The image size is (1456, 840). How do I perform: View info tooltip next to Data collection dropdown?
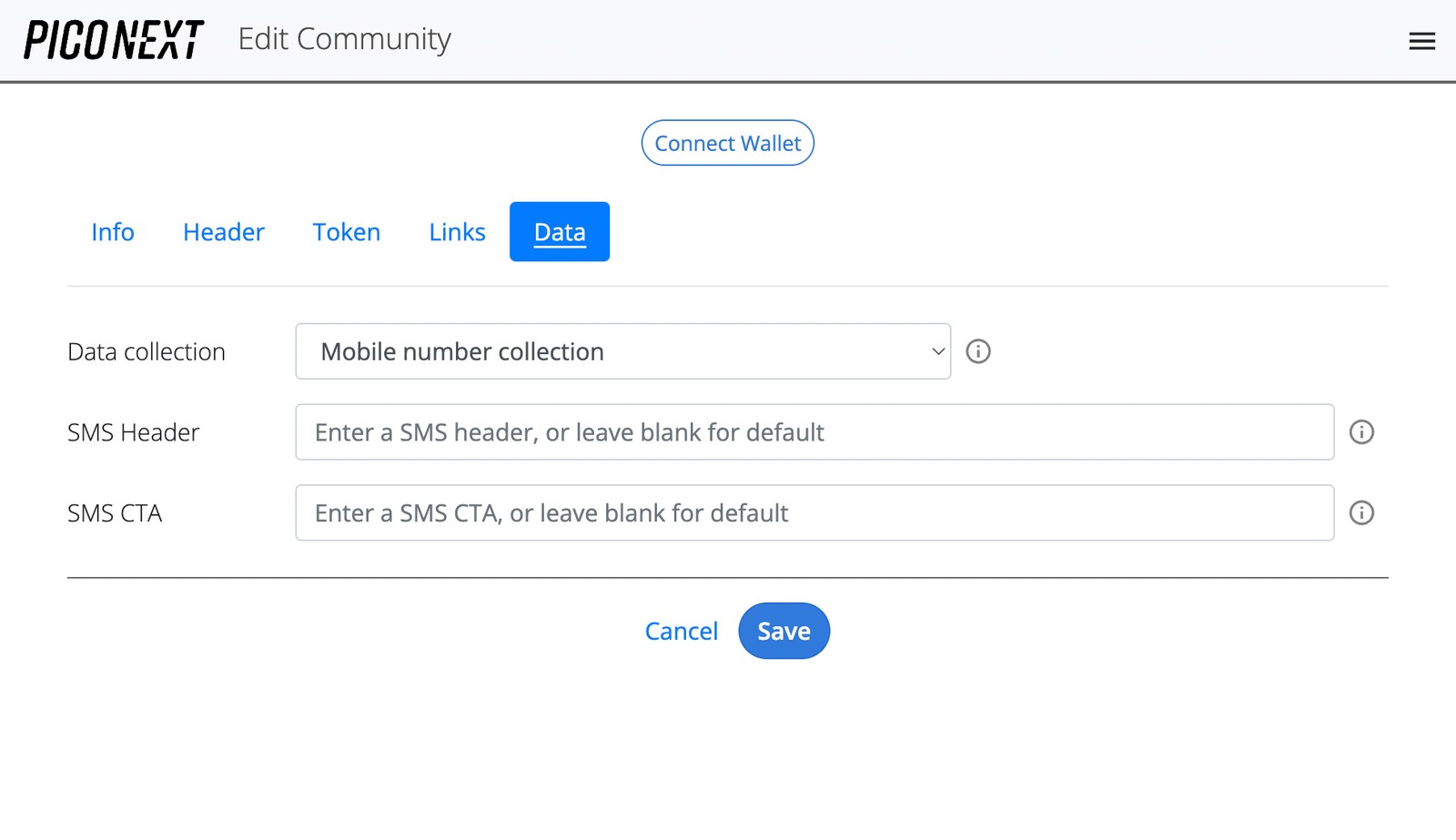tap(978, 351)
